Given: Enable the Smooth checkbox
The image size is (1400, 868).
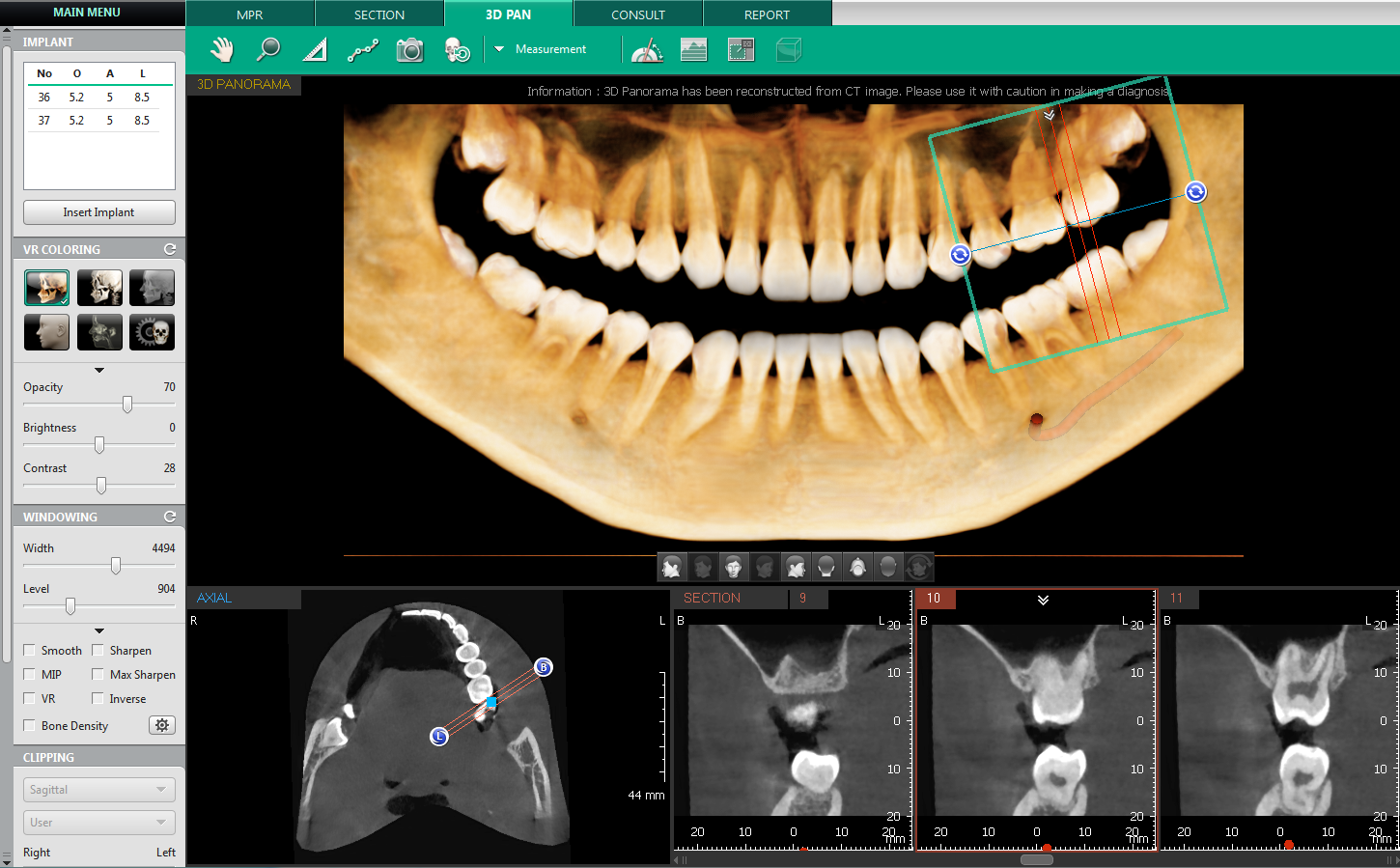Looking at the screenshot, I should click(30, 651).
